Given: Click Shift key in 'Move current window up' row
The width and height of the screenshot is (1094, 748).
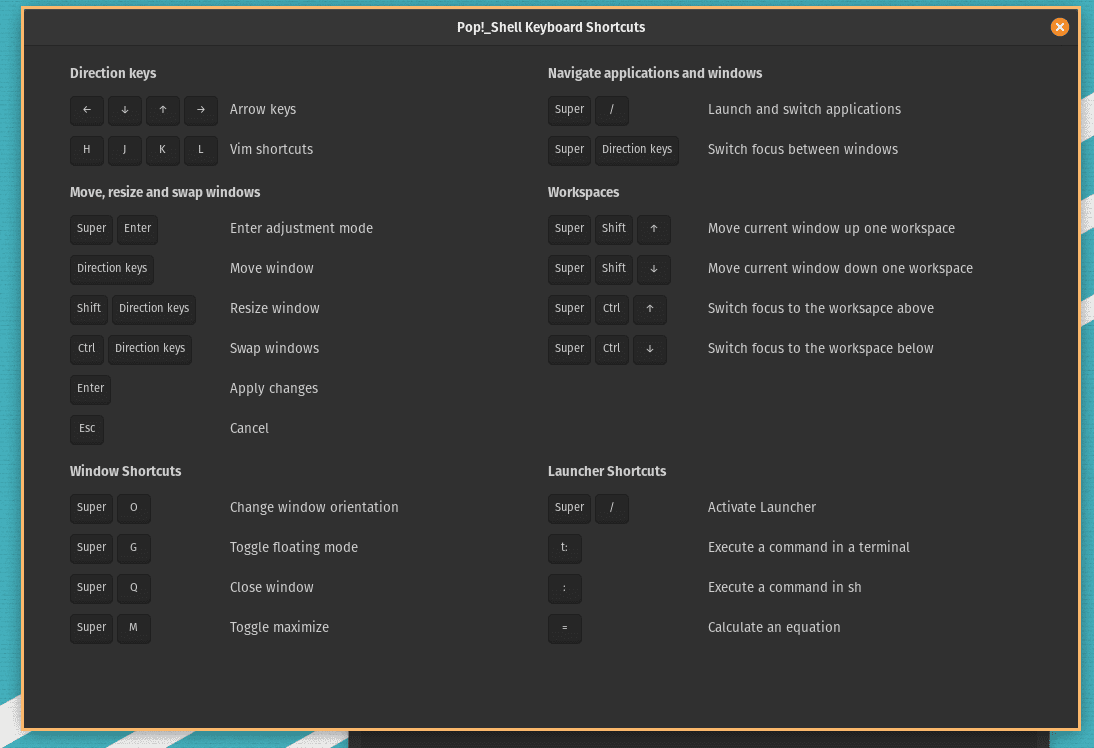Looking at the screenshot, I should point(614,229).
